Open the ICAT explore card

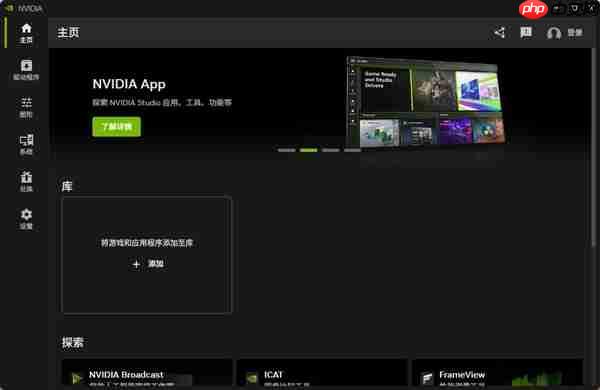(x=322, y=374)
